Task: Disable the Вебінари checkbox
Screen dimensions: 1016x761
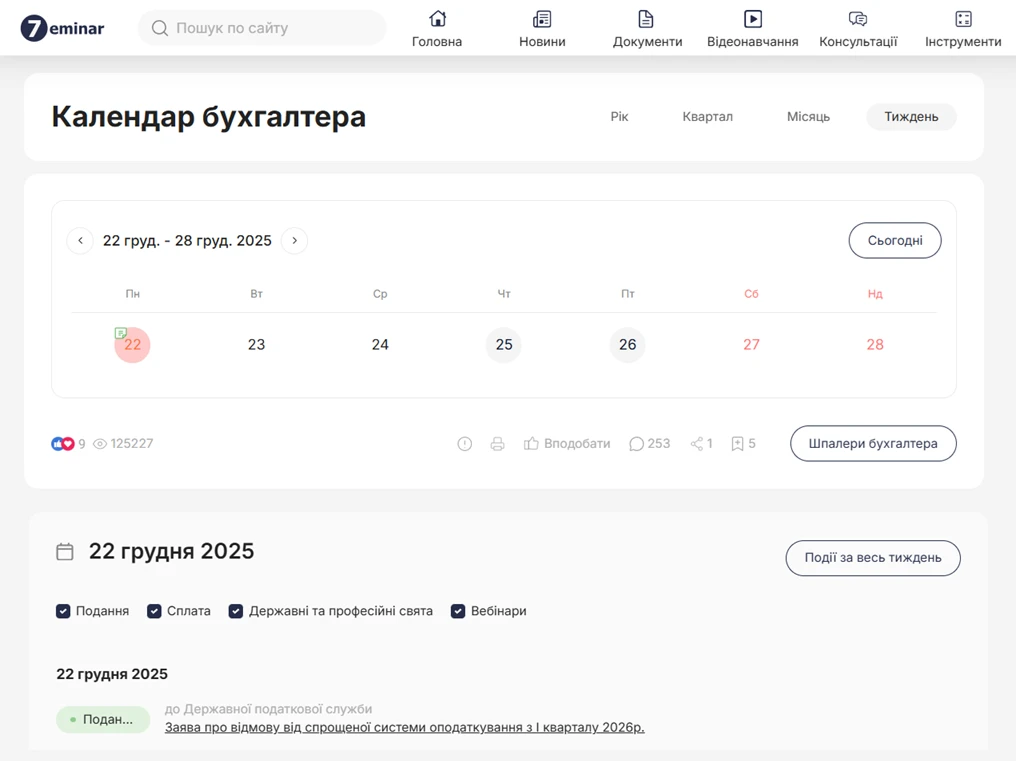Action: coord(458,610)
